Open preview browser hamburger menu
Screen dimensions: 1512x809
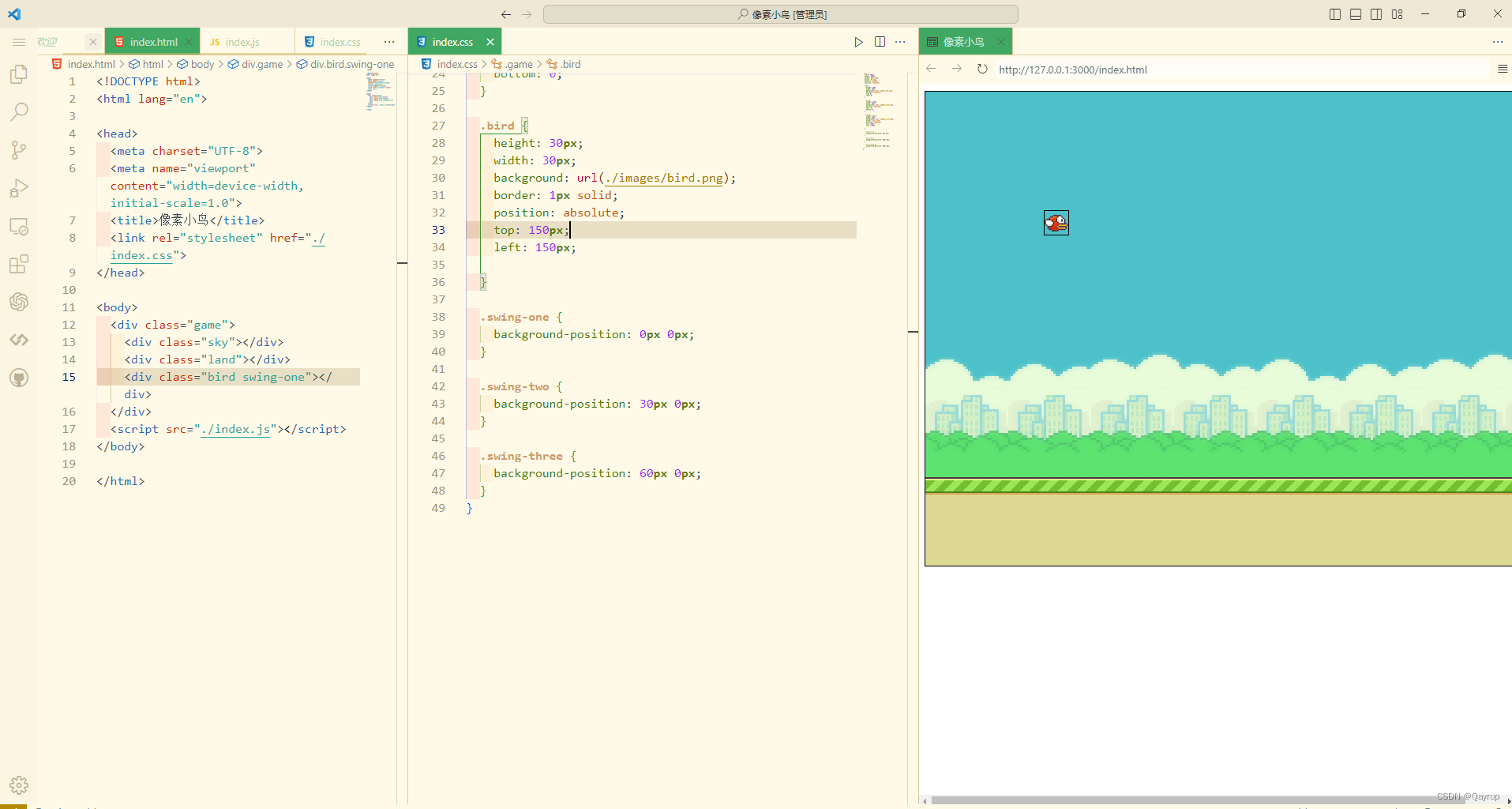(1503, 69)
